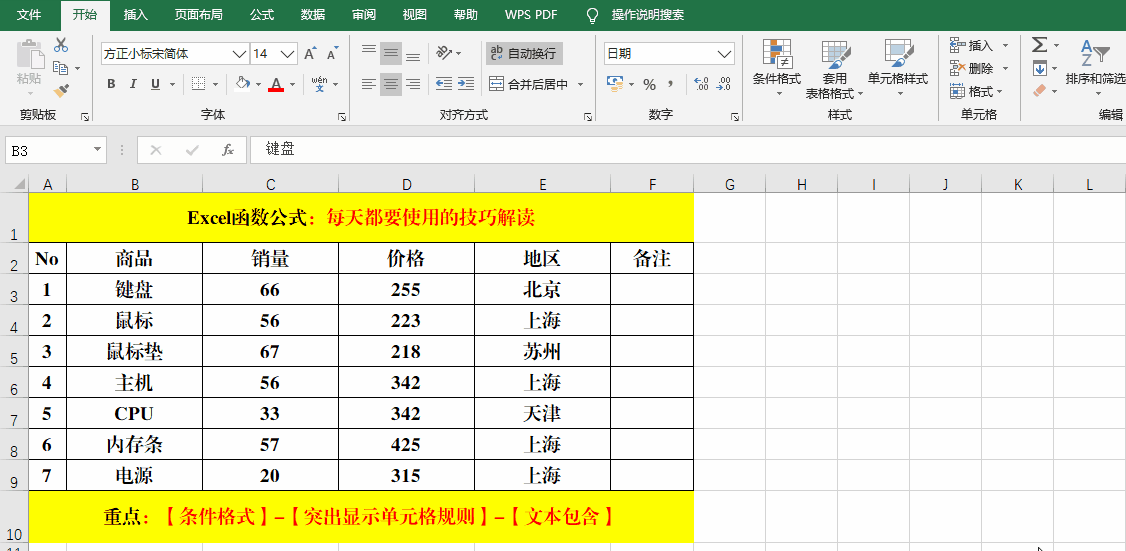Expand the Merge & Center (合并后居中) arrow
Screen dimensions: 1126x551
click(x=580, y=84)
